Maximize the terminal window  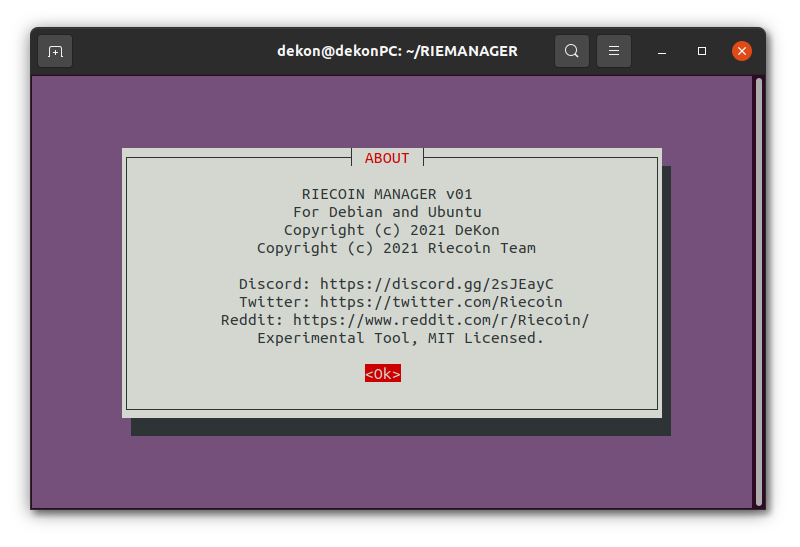pyautogui.click(x=702, y=51)
